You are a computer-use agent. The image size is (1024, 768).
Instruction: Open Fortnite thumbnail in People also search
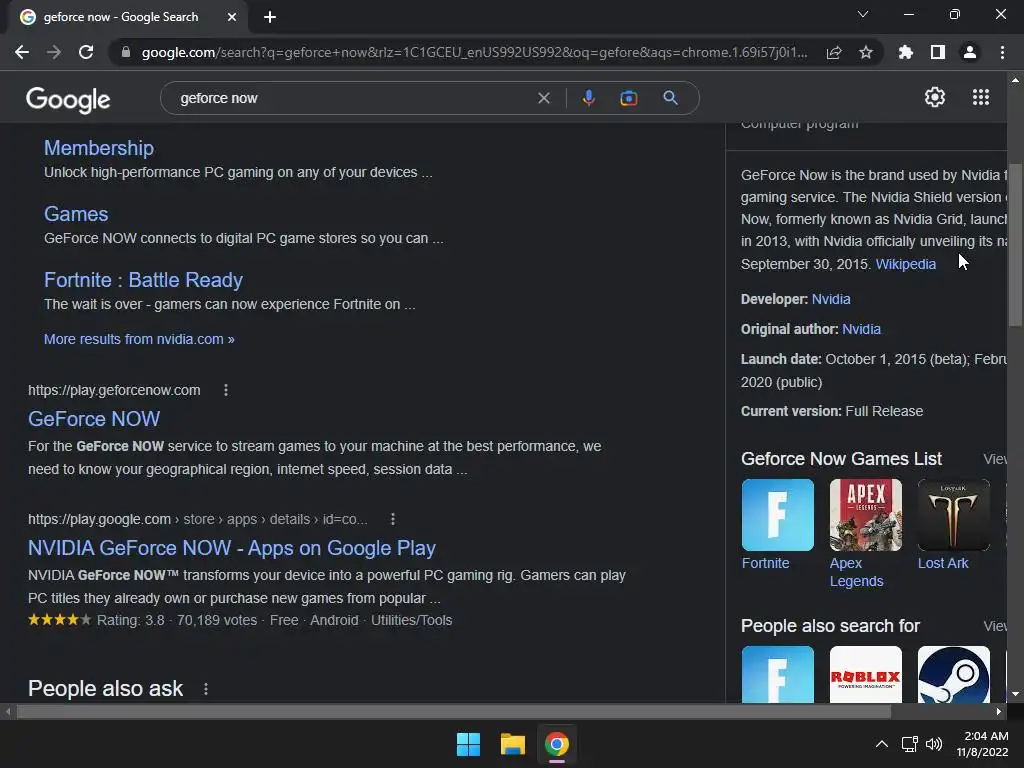778,675
